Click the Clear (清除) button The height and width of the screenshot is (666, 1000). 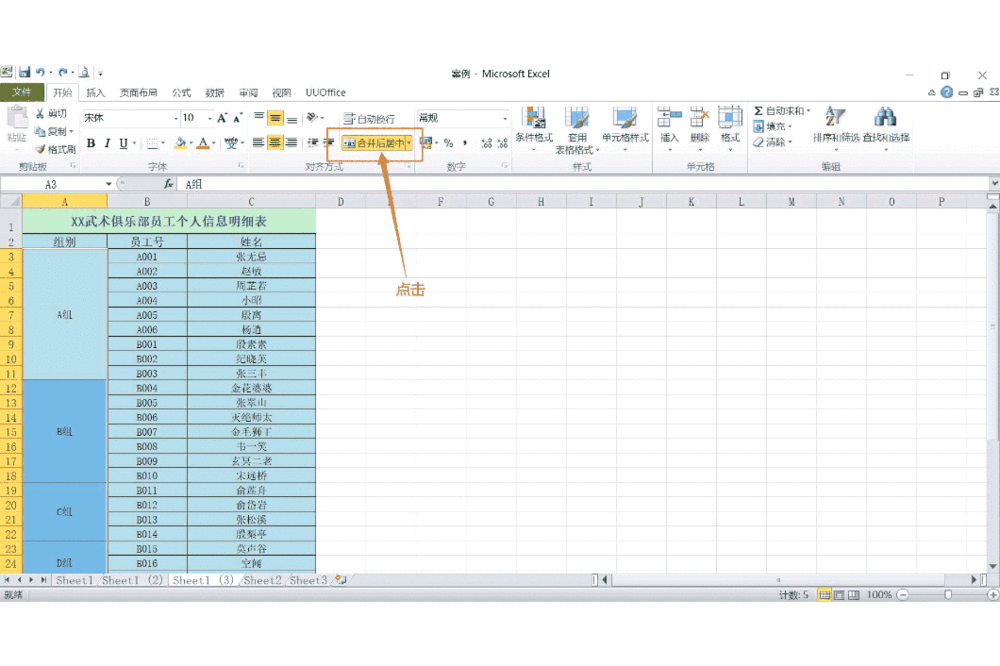[x=772, y=142]
